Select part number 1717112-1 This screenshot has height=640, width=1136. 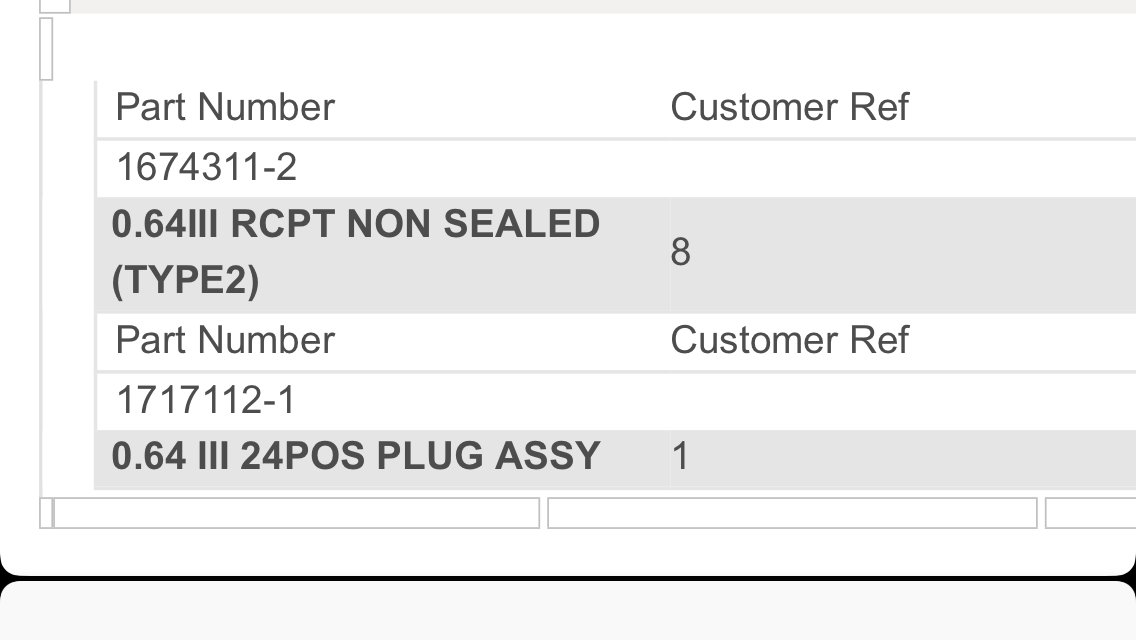click(x=206, y=400)
